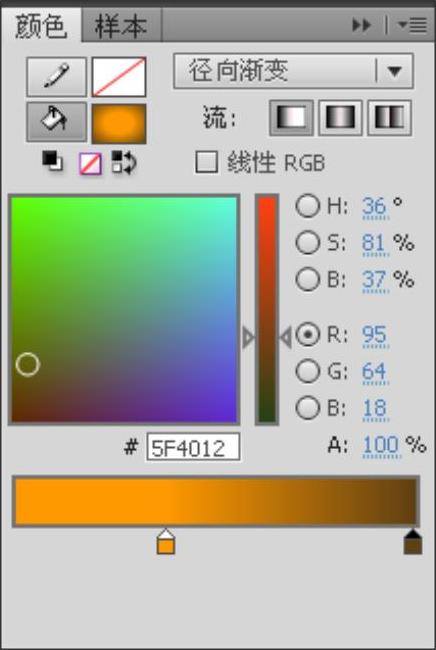Select the fill color paint bucket icon

click(57, 122)
